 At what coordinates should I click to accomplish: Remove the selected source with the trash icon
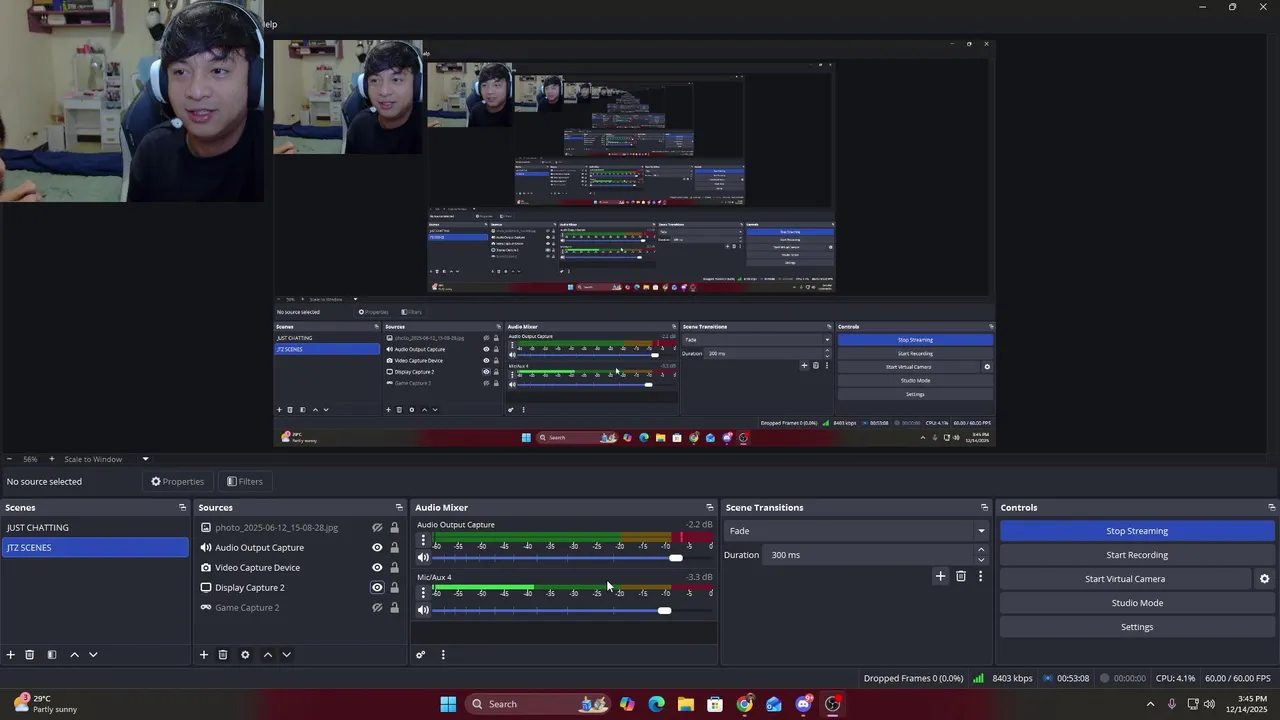pos(223,655)
